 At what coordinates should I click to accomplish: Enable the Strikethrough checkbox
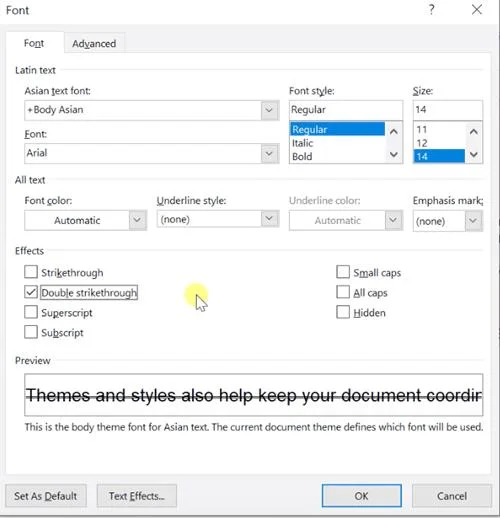tap(31, 272)
